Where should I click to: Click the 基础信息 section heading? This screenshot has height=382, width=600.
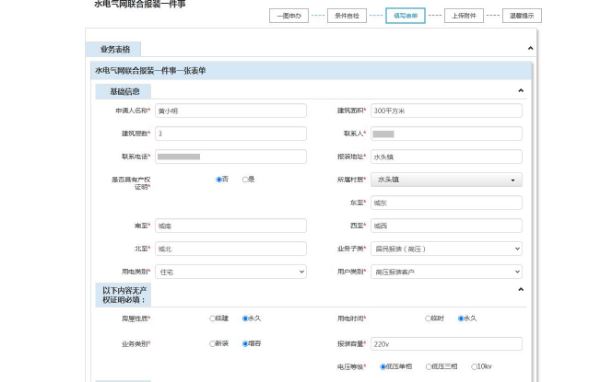tap(123, 91)
